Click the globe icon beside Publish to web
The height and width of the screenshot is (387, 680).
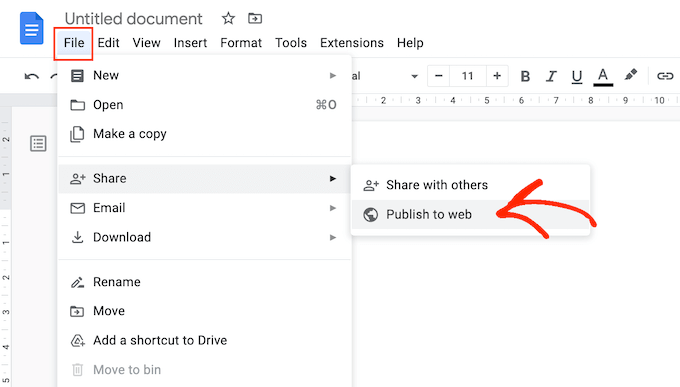pyautogui.click(x=370, y=214)
